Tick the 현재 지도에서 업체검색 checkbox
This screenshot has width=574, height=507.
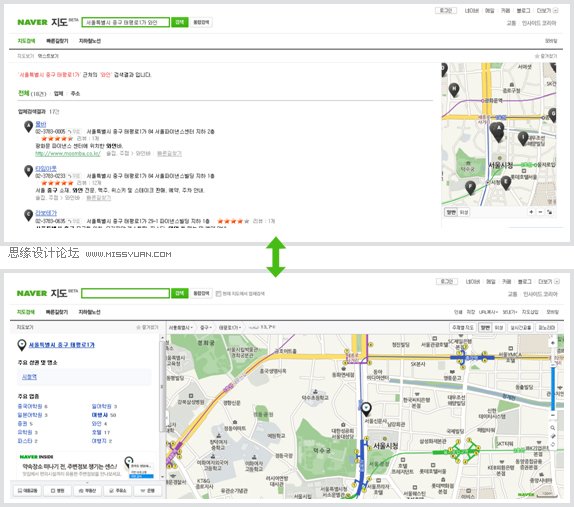(218, 294)
